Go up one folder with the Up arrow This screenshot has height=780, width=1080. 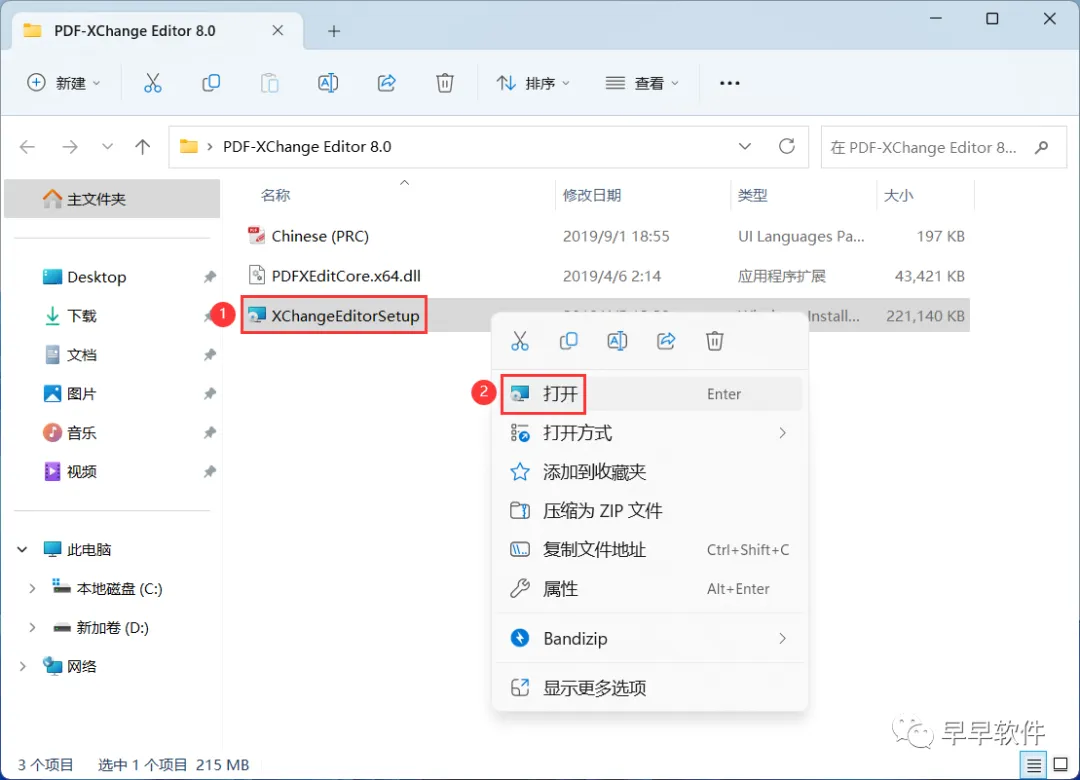tap(143, 147)
